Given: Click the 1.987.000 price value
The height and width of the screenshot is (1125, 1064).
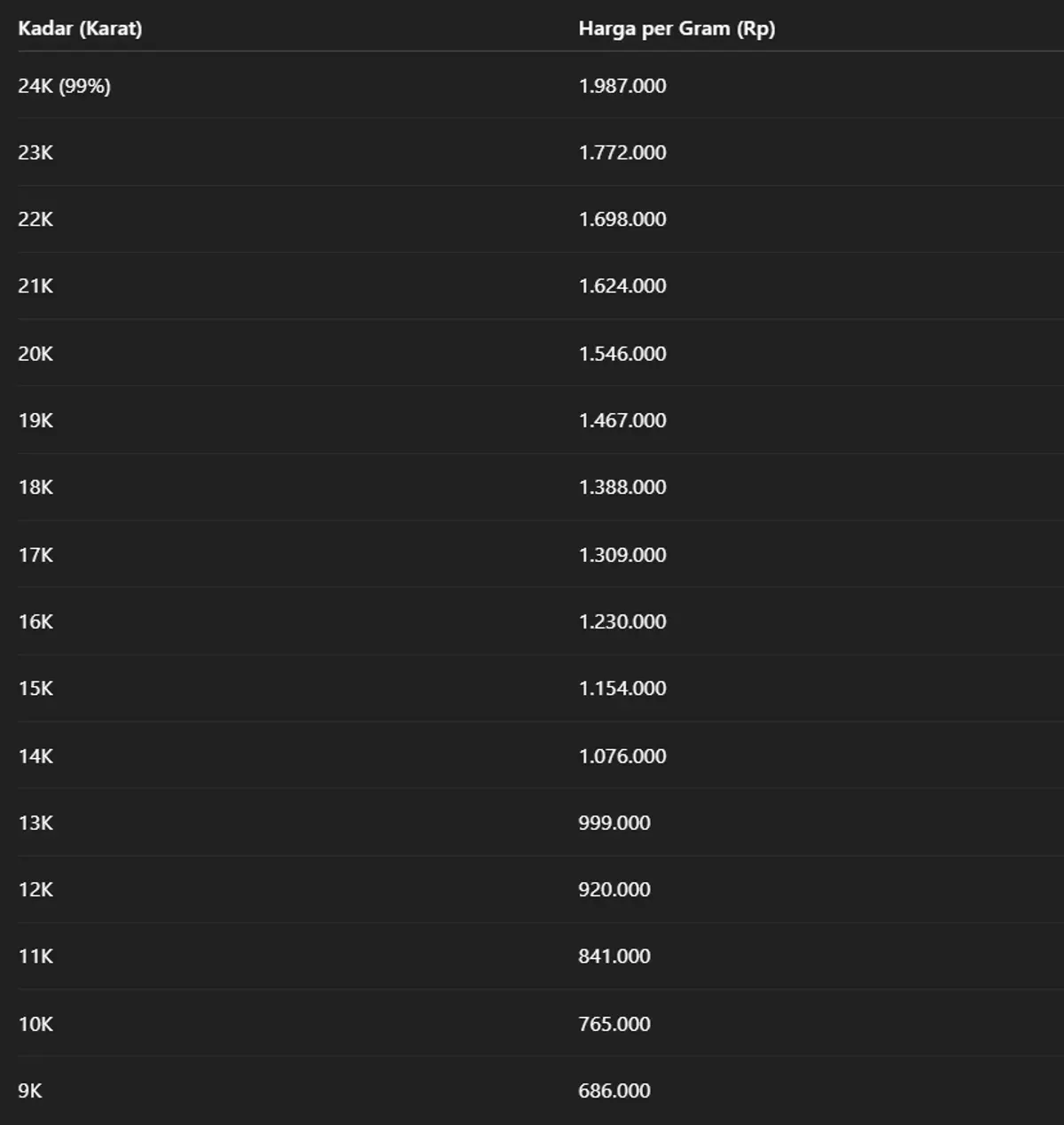Looking at the screenshot, I should tap(622, 86).
